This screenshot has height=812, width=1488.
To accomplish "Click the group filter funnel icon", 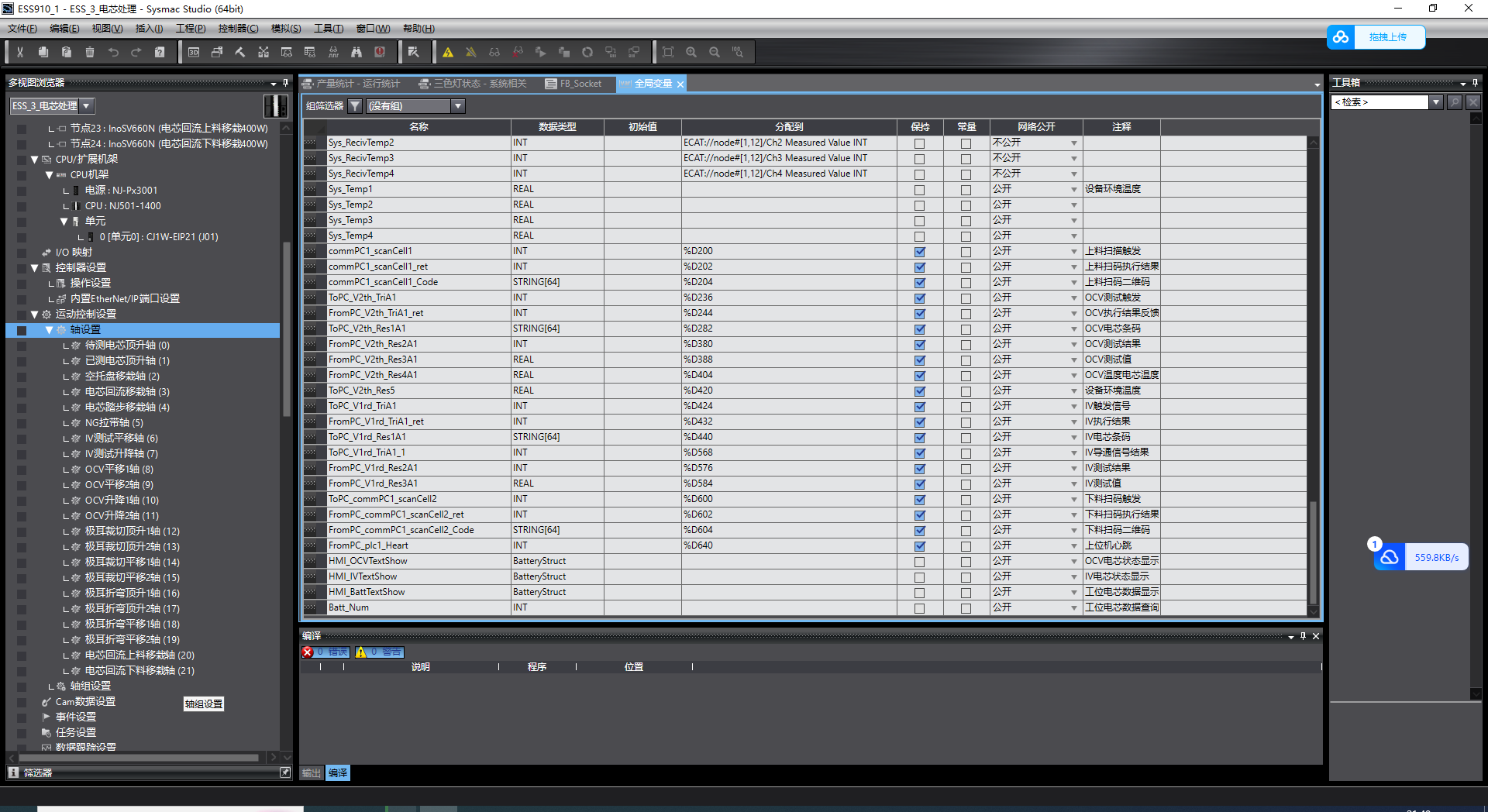I will 355,106.
